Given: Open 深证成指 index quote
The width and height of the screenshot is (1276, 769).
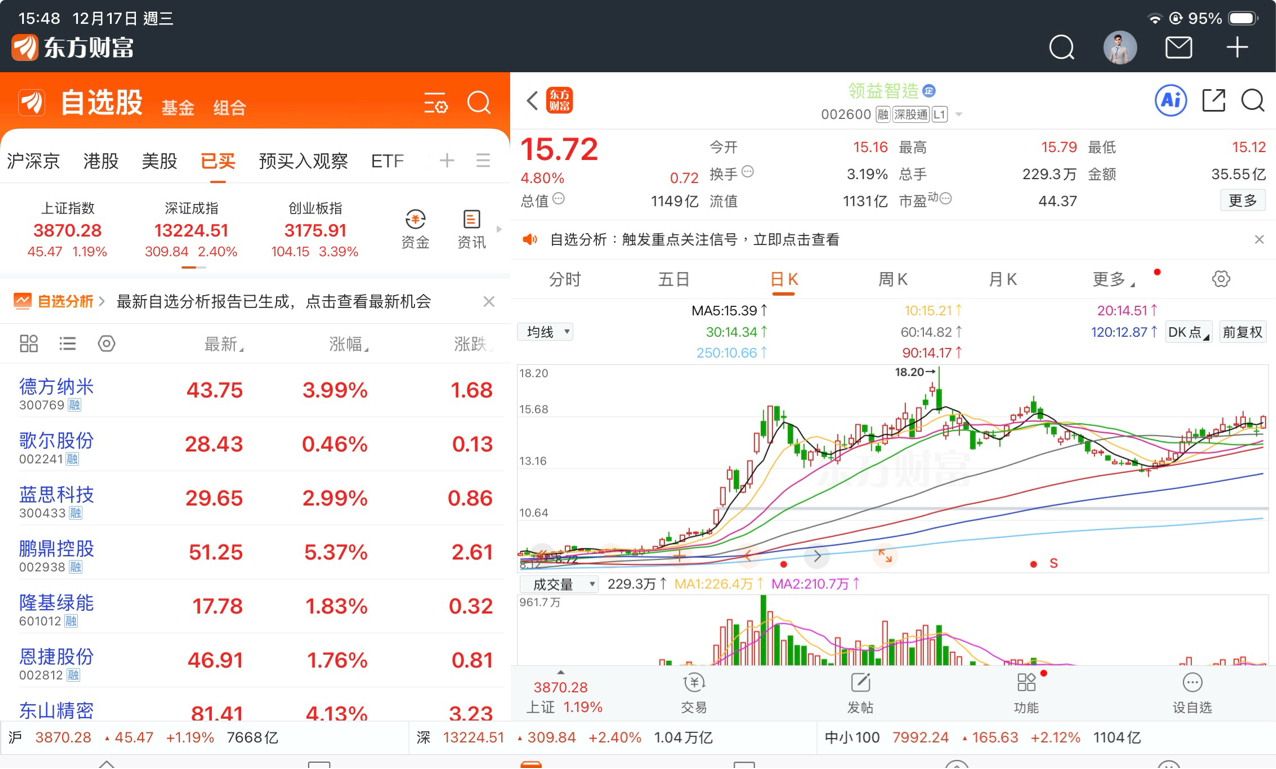Looking at the screenshot, I should pyautogui.click(x=191, y=230).
